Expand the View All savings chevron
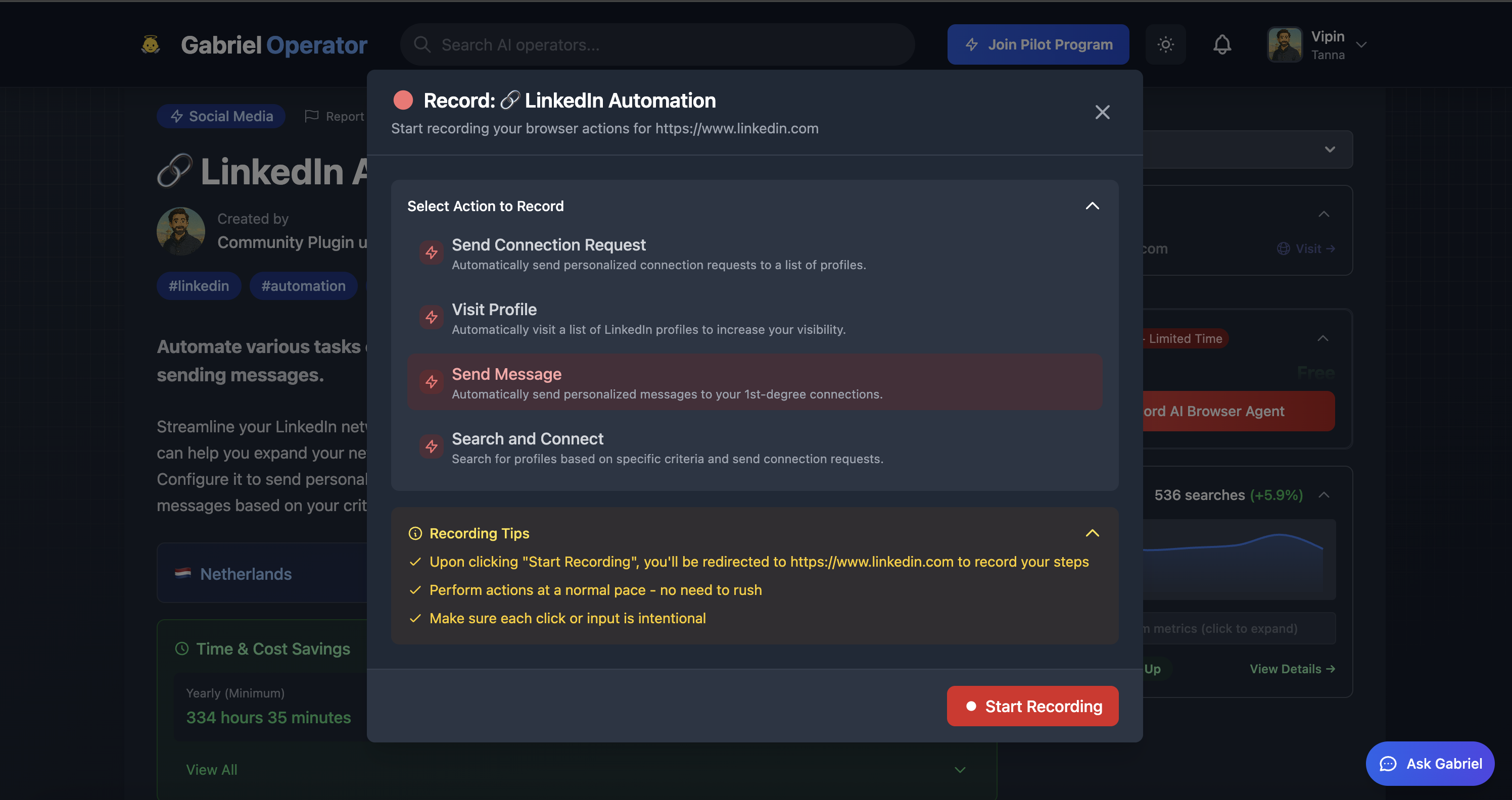1512x800 pixels. (x=960, y=770)
